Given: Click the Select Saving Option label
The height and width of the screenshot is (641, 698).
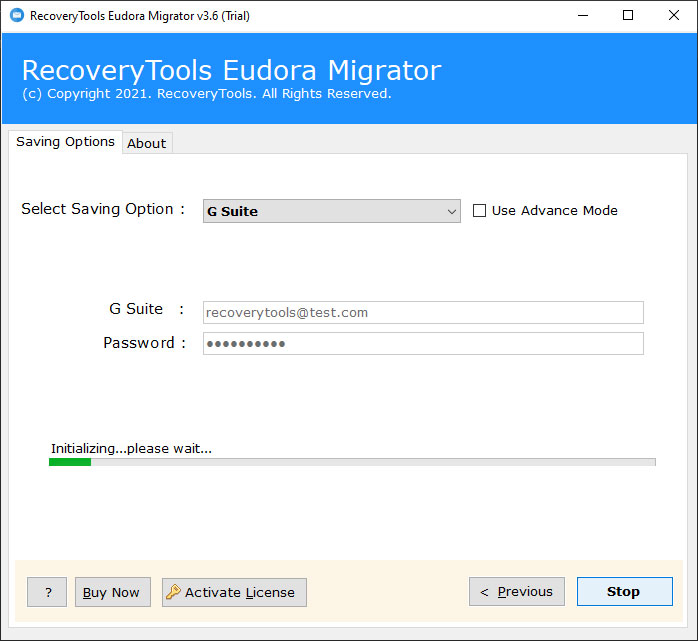Looking at the screenshot, I should 103,209.
